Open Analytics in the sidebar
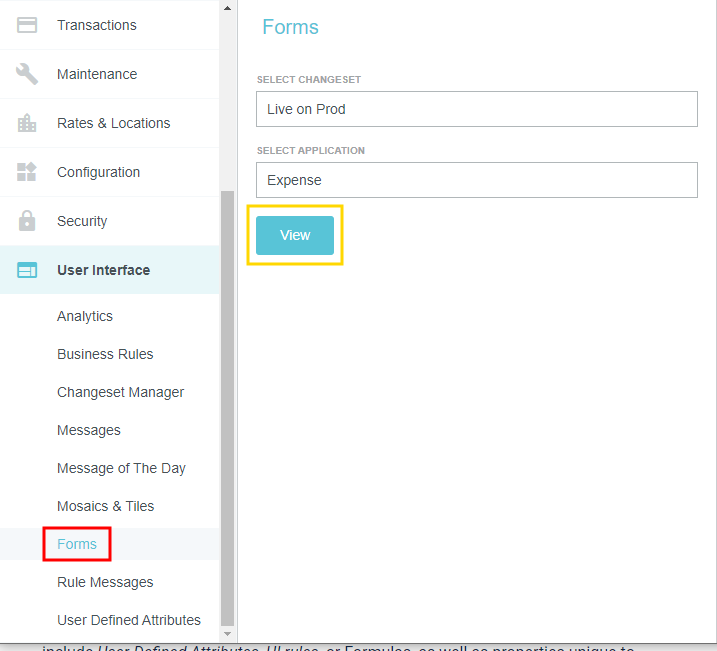 (x=85, y=316)
